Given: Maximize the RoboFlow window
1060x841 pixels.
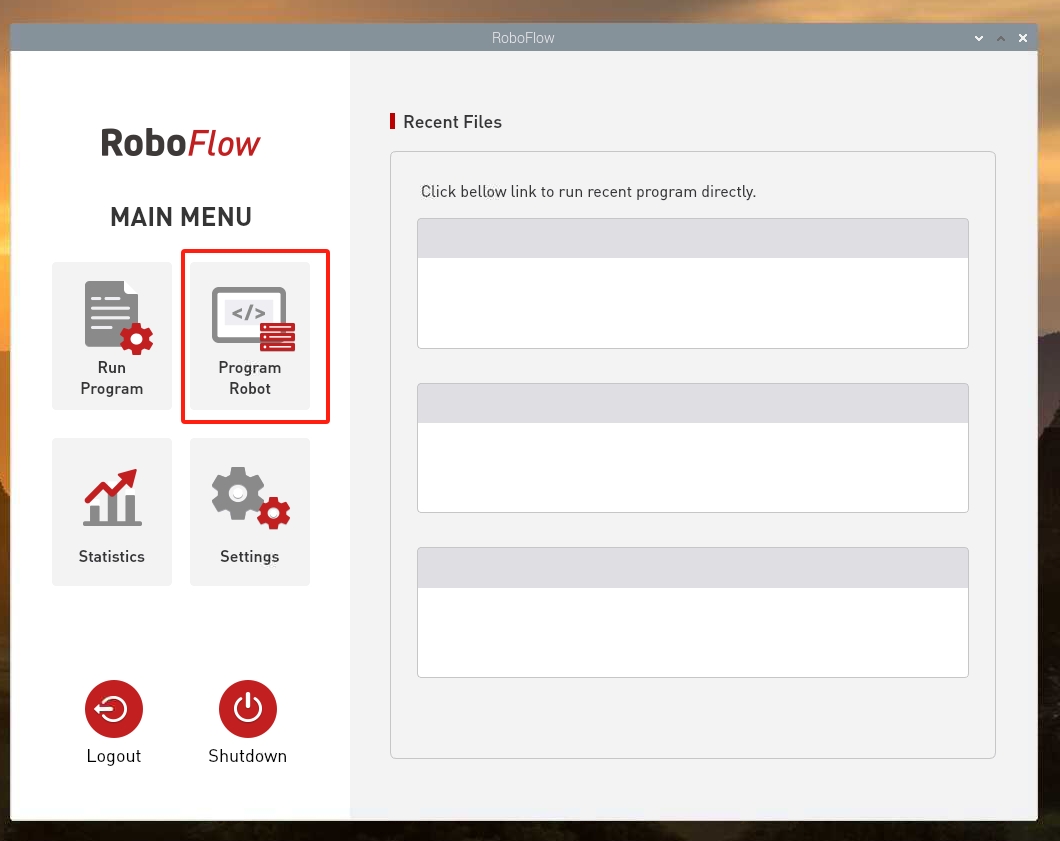Looking at the screenshot, I should [1001, 38].
